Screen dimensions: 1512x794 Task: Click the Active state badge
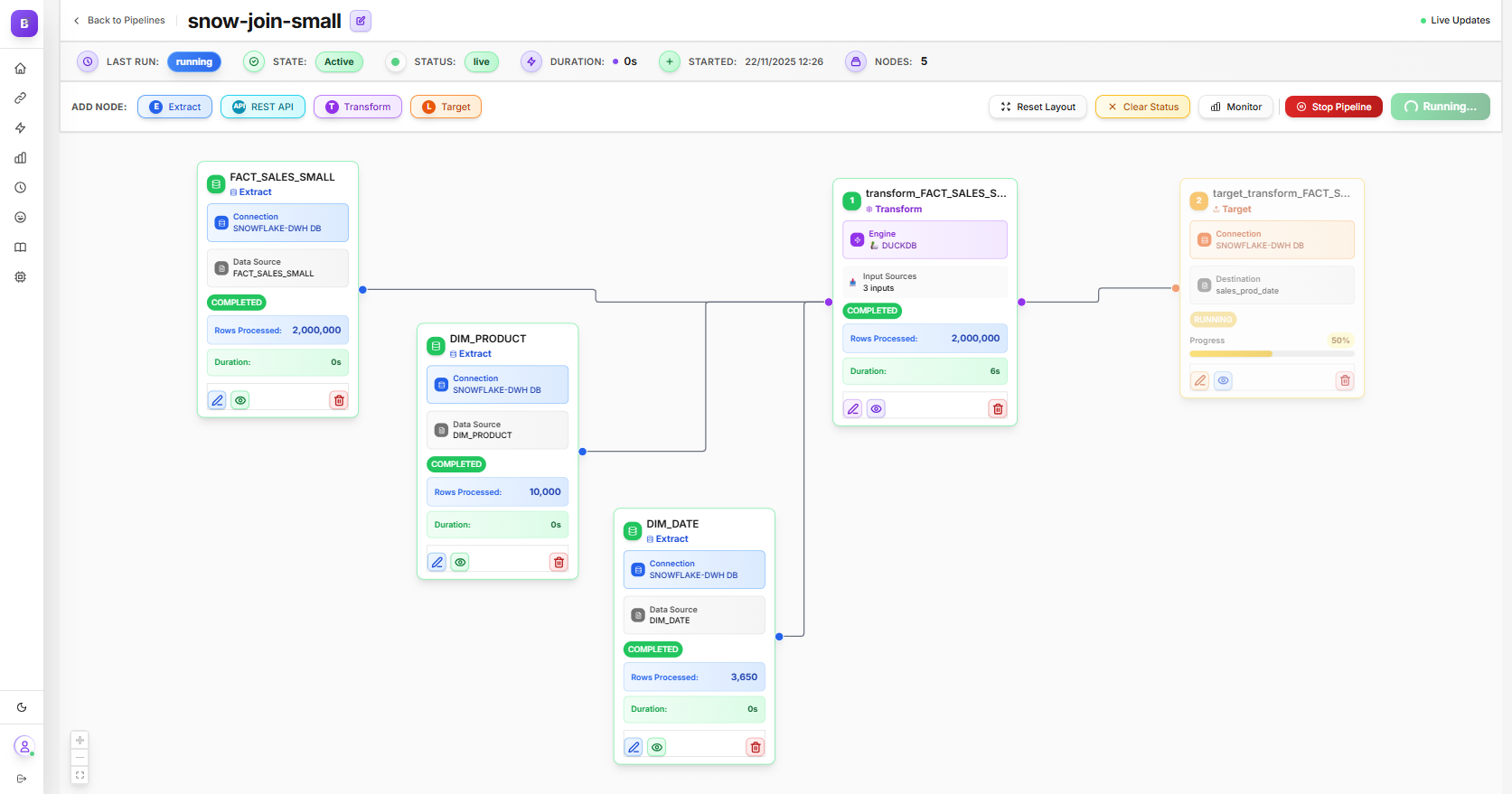pyautogui.click(x=339, y=61)
